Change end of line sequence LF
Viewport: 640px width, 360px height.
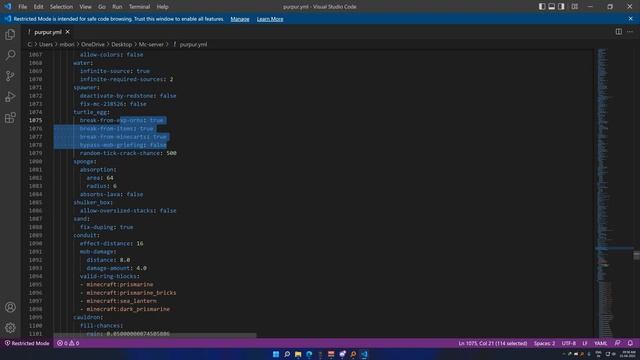coord(585,343)
